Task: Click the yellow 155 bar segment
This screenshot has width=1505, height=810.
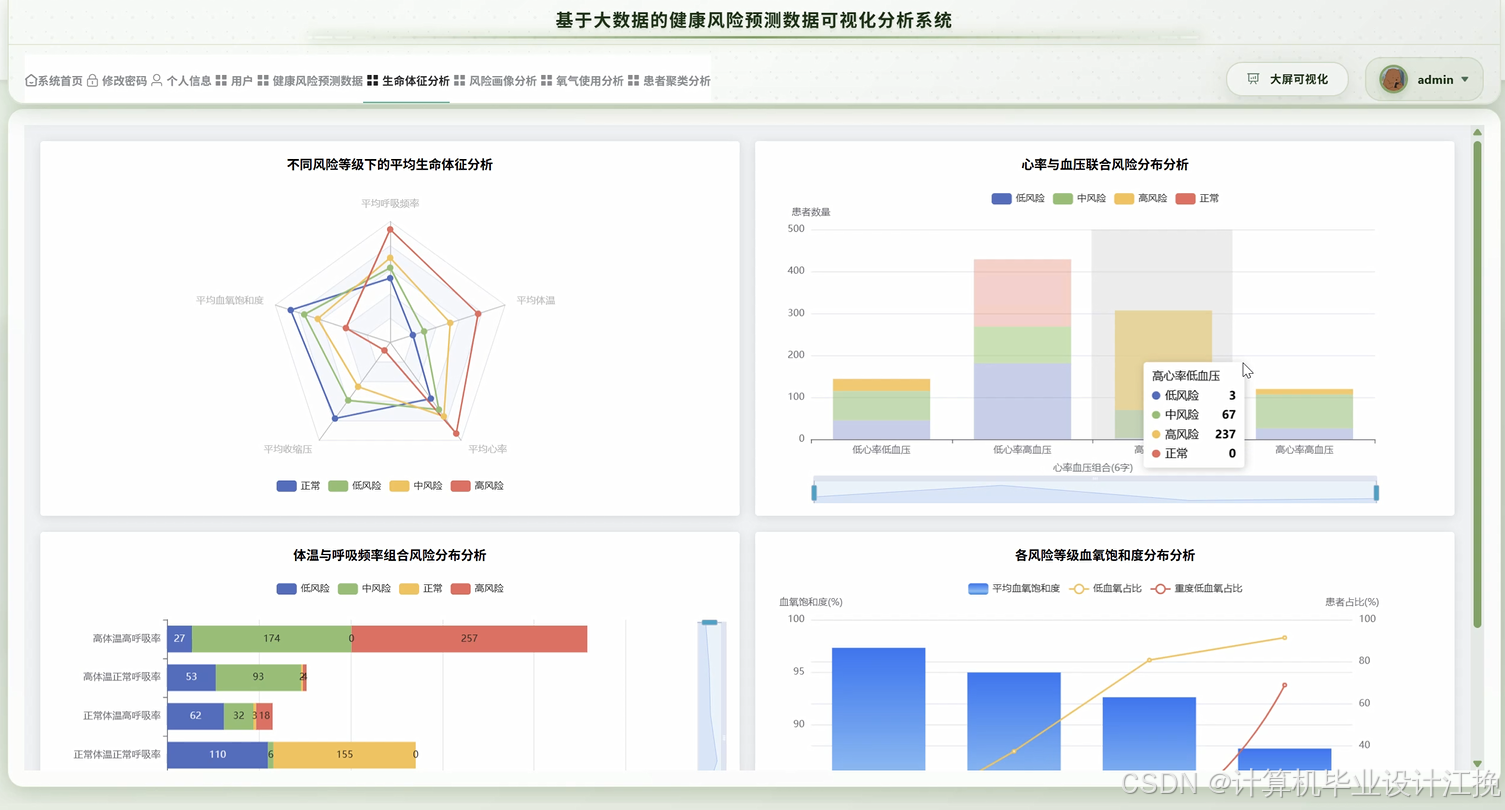Action: (345, 755)
